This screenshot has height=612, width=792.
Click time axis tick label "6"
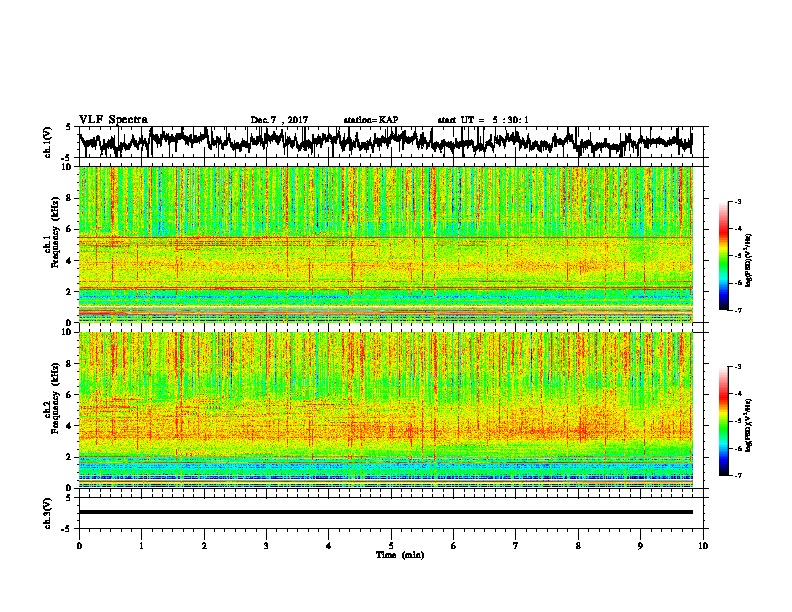click(454, 546)
